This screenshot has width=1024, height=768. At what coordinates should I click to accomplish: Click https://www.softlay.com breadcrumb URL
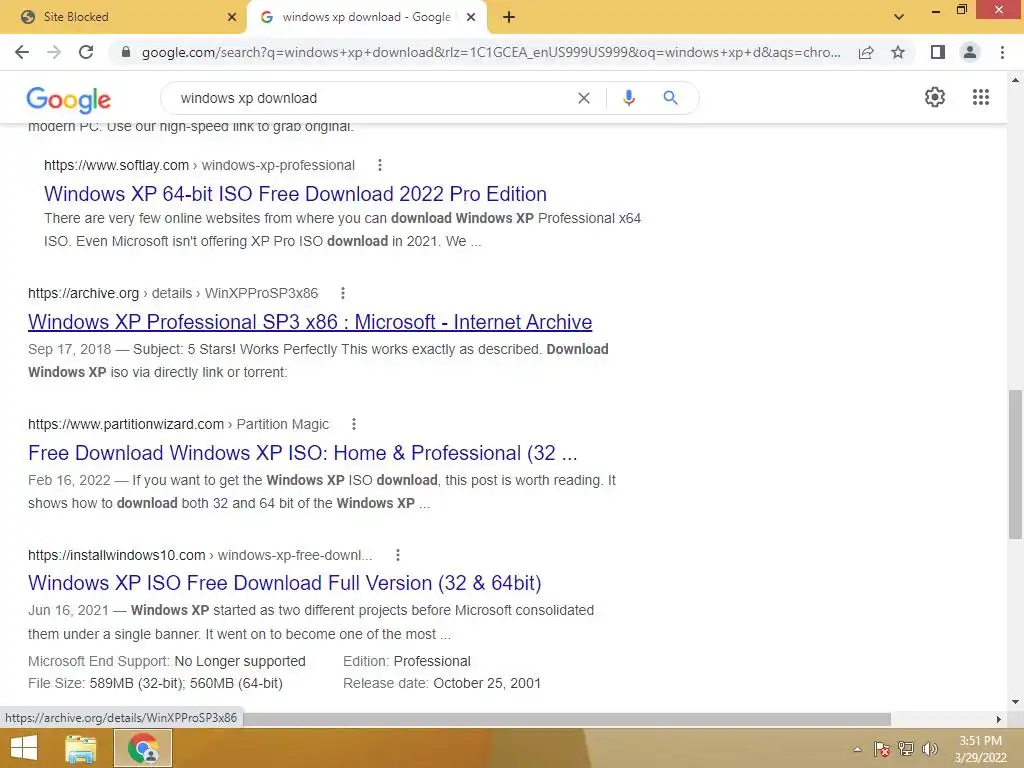click(116, 165)
